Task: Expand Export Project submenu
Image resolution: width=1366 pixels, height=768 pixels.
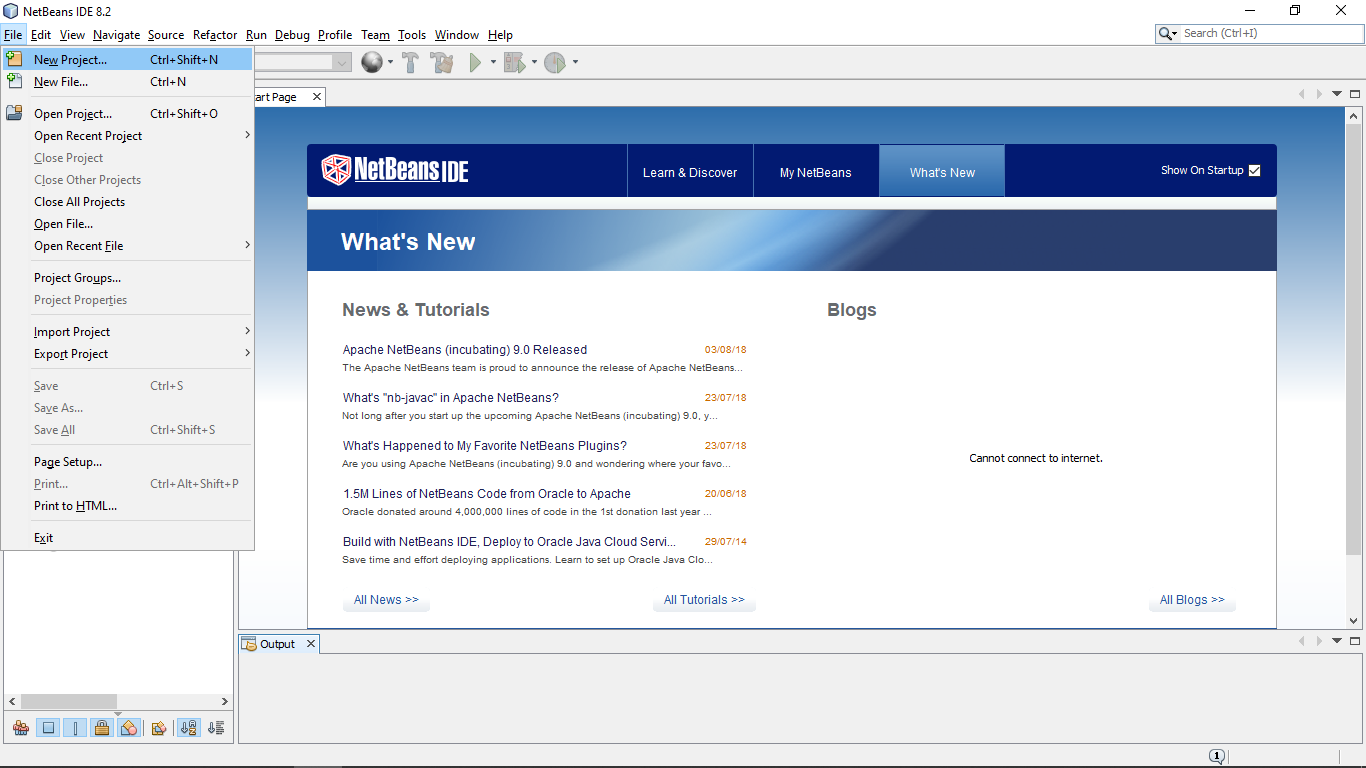Action: (x=128, y=354)
